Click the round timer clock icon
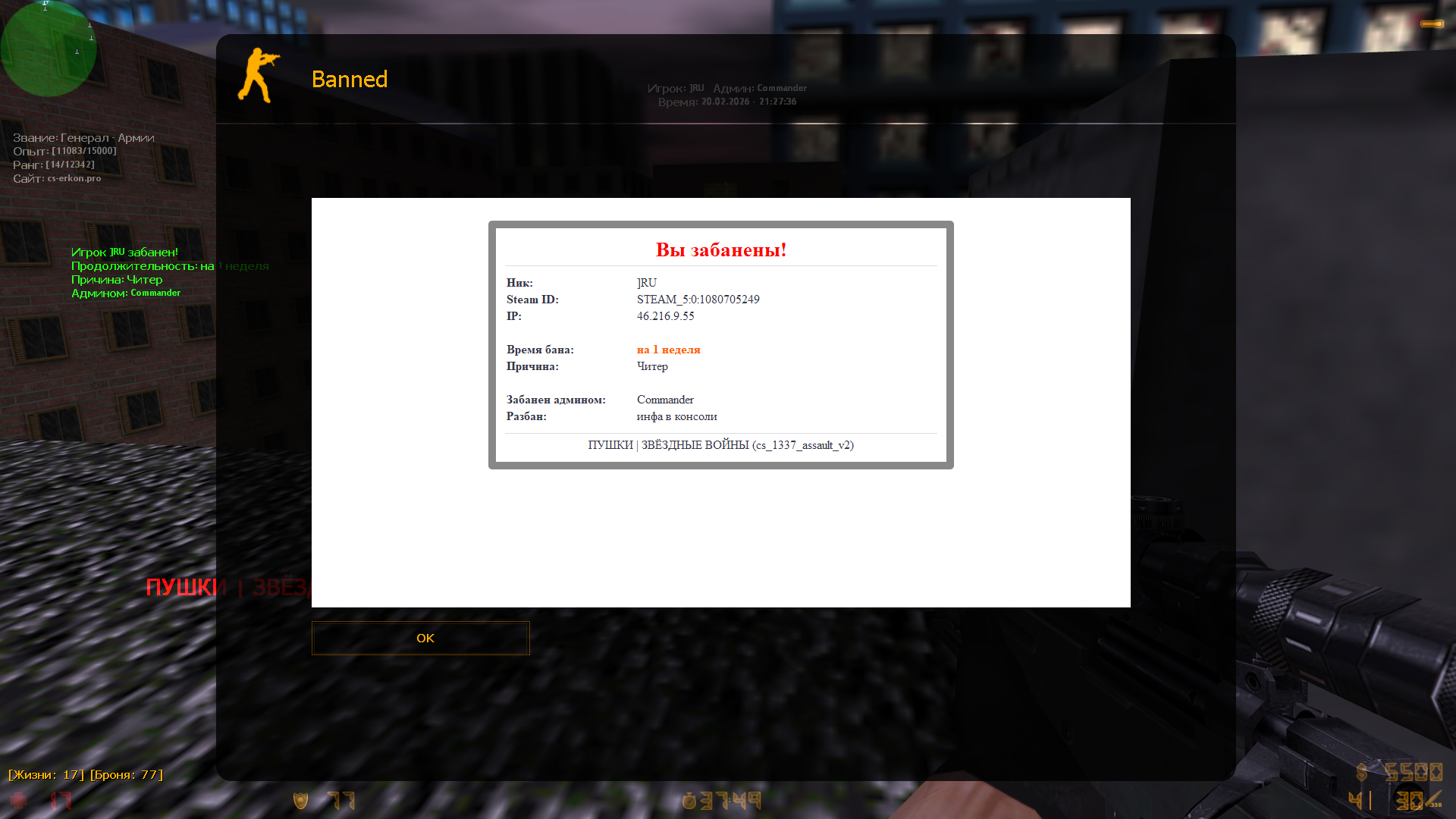 point(689,801)
